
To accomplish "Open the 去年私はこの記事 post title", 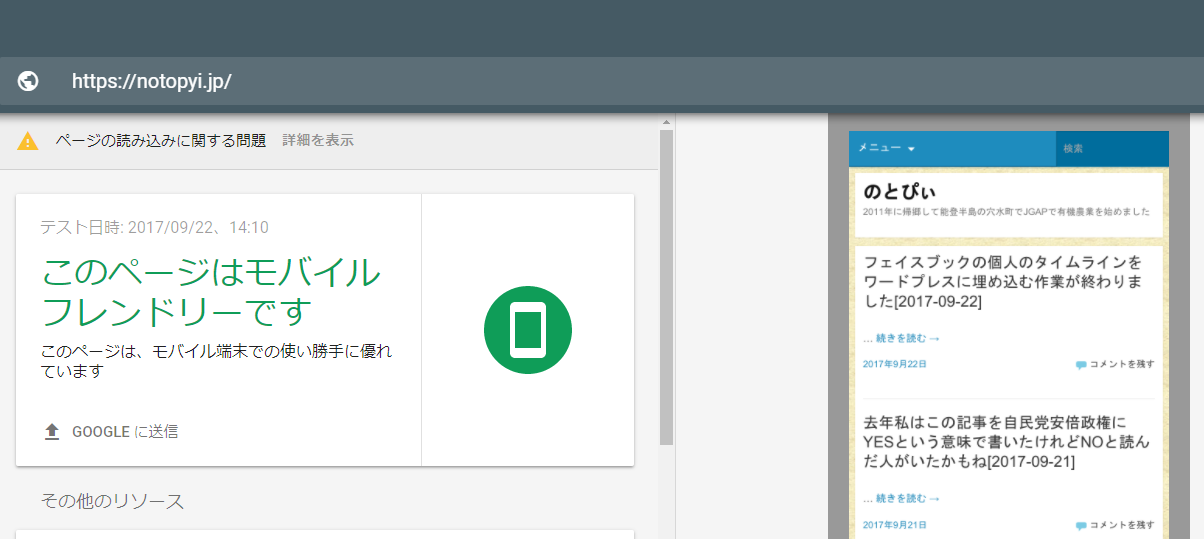I will [1005, 442].
